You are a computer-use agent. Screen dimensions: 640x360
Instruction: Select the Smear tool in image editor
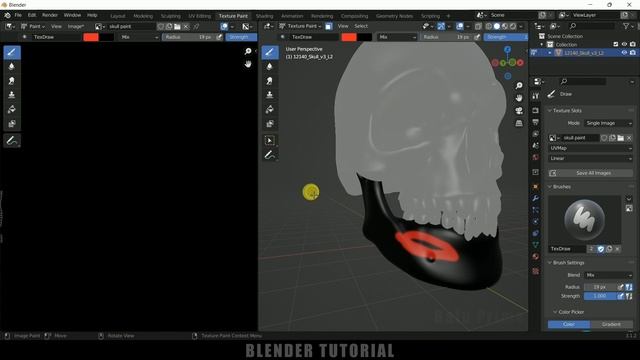(12, 81)
